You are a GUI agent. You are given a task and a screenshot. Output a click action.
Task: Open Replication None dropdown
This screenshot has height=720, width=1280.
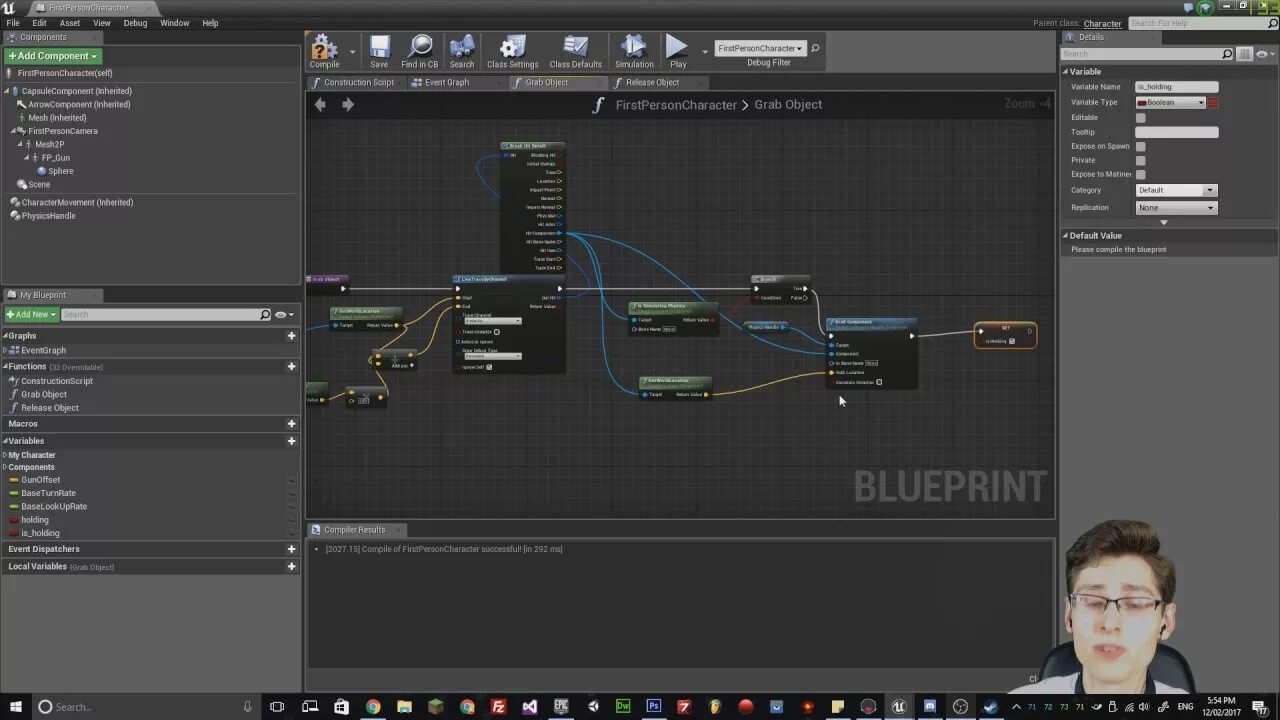(x=1176, y=208)
